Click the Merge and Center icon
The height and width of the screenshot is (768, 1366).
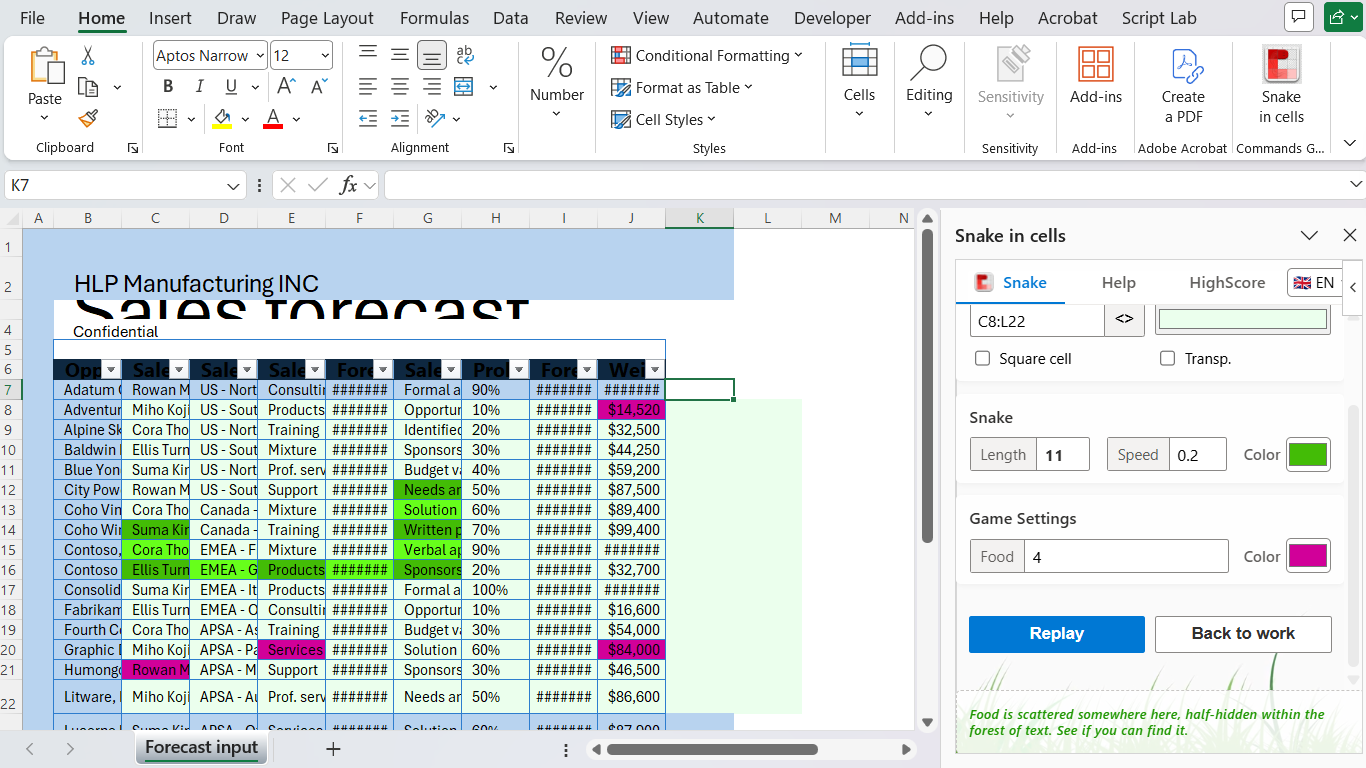coord(464,87)
